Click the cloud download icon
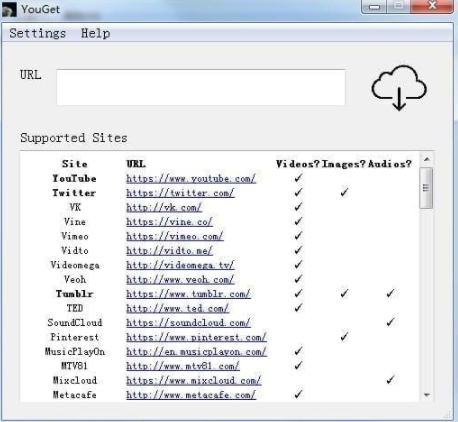This screenshot has height=422, width=458. (399, 87)
